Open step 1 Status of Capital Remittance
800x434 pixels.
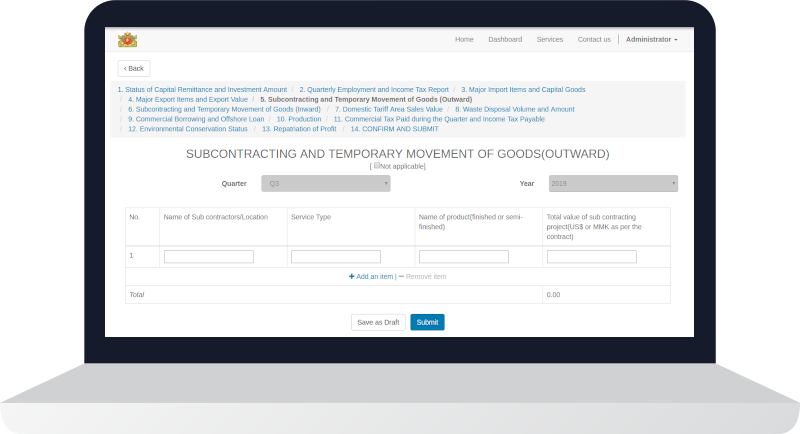[x=202, y=89]
